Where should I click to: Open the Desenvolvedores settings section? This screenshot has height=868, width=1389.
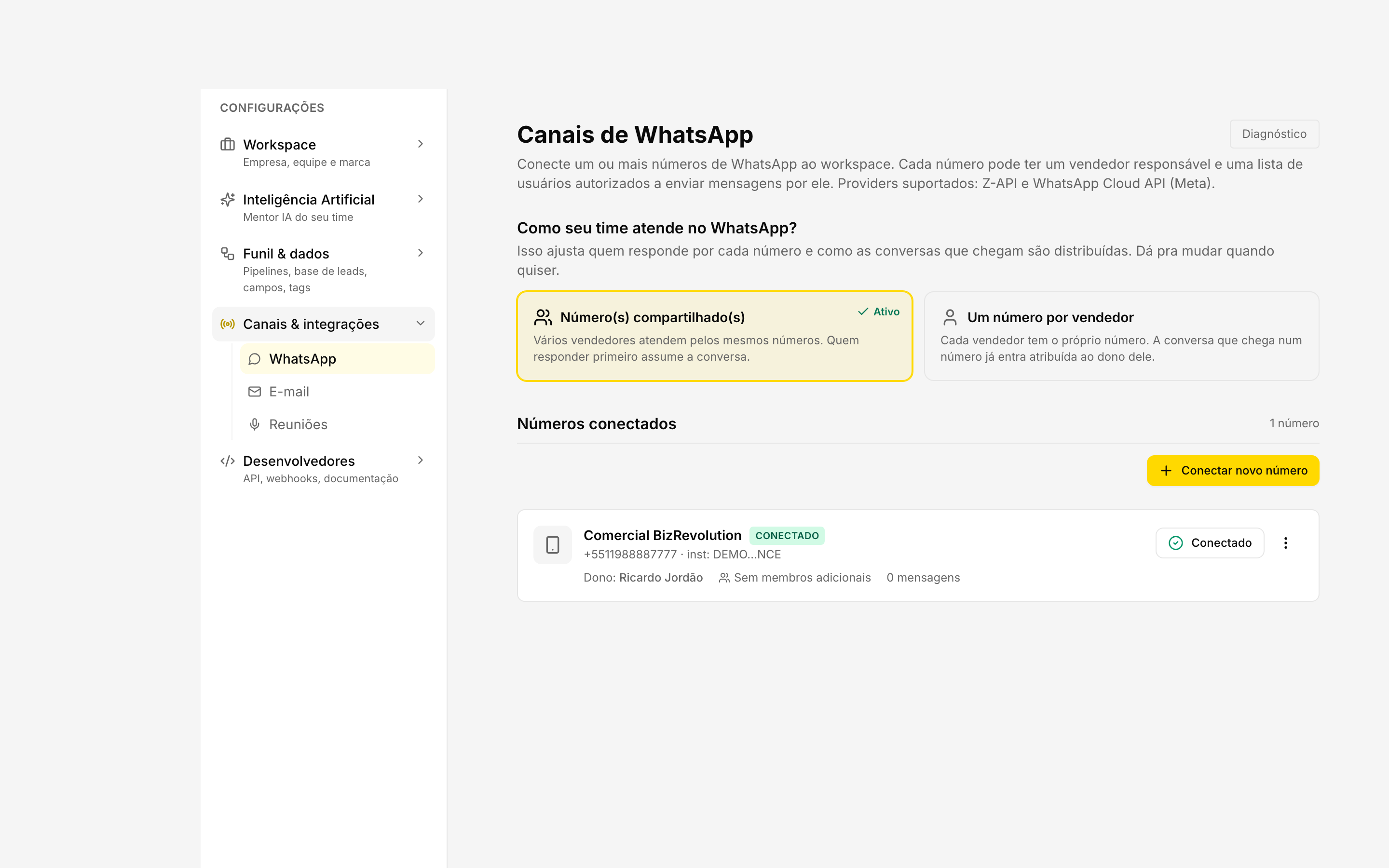324,469
